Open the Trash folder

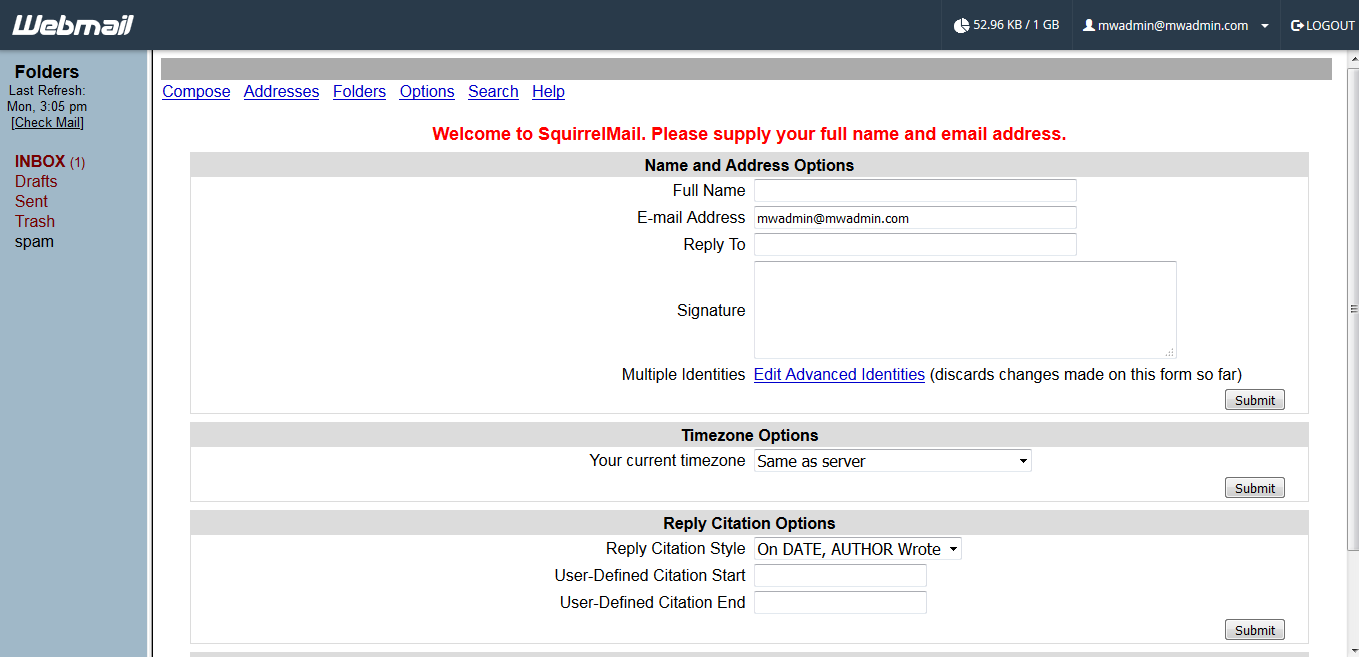pyautogui.click(x=35, y=221)
